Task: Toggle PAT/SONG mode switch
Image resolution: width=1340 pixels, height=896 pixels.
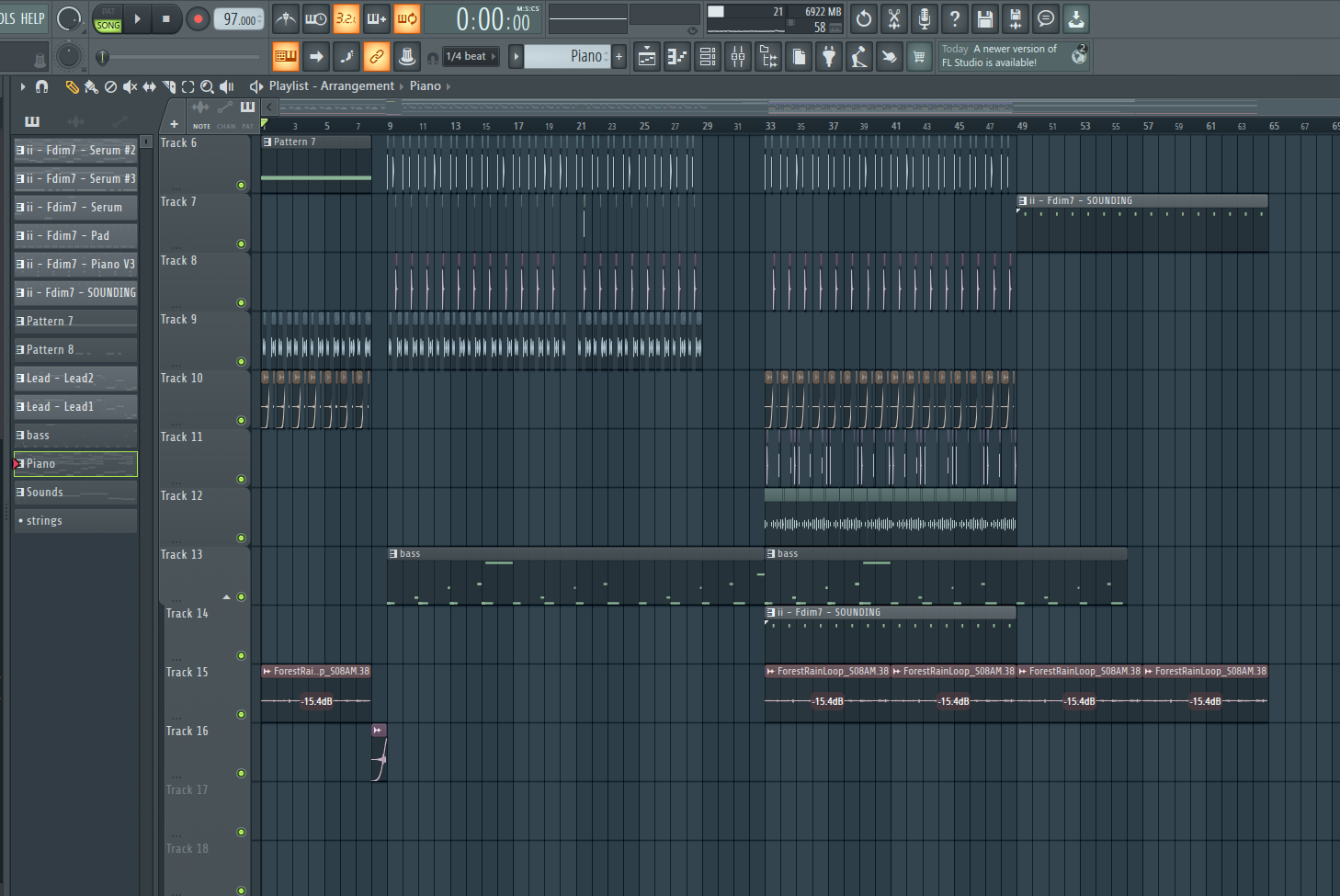Action: [108, 19]
